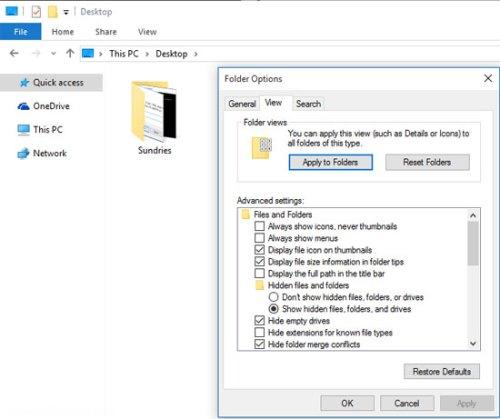Image resolution: width=500 pixels, height=419 pixels.
Task: Click the Back navigation arrow
Action: coord(14,53)
